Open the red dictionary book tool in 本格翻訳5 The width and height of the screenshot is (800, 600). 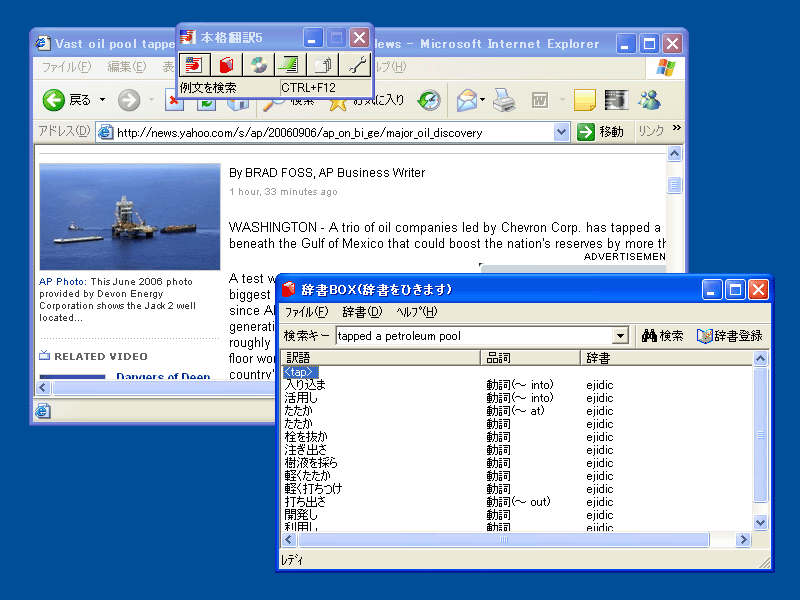coord(226,65)
